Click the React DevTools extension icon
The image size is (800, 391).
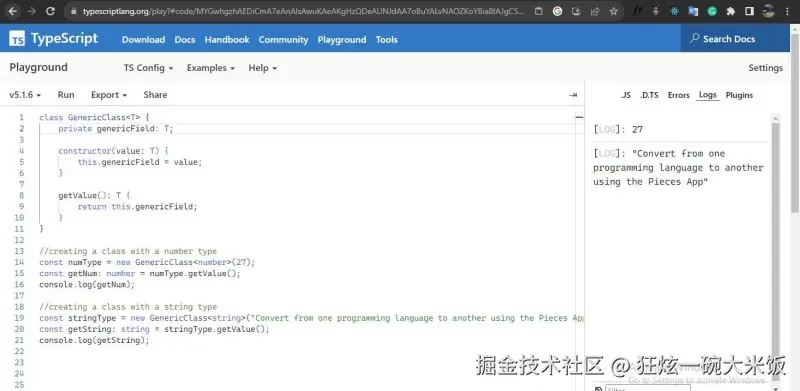pyautogui.click(x=674, y=11)
